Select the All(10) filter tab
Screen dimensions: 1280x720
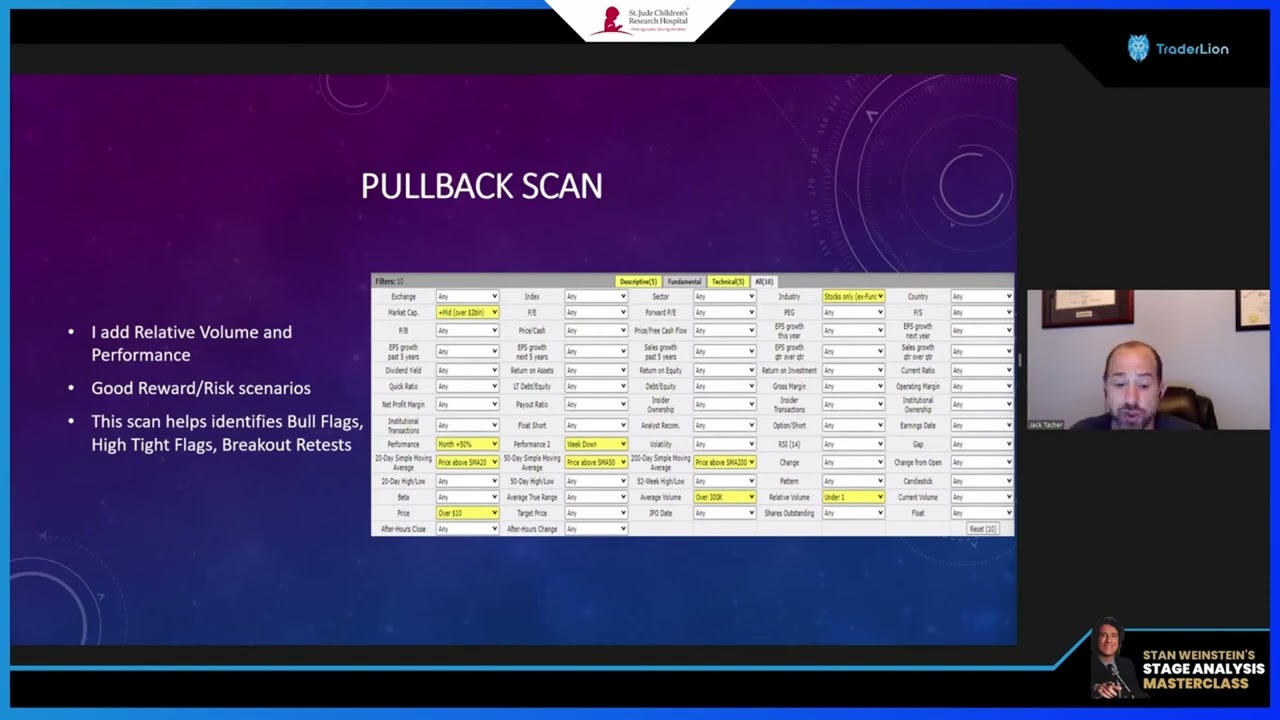pos(764,282)
